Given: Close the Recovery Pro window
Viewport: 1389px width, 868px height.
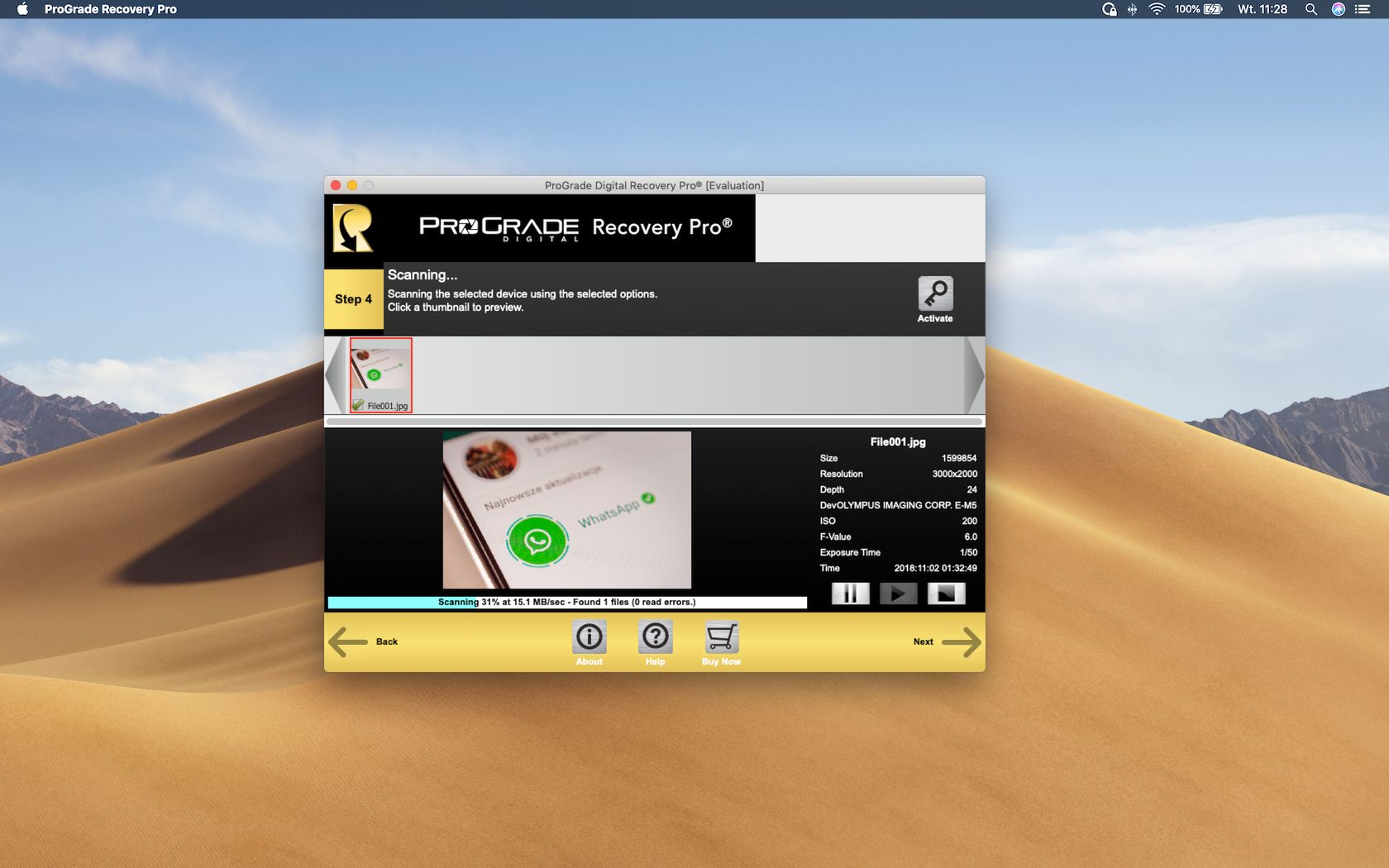Looking at the screenshot, I should click(x=336, y=185).
